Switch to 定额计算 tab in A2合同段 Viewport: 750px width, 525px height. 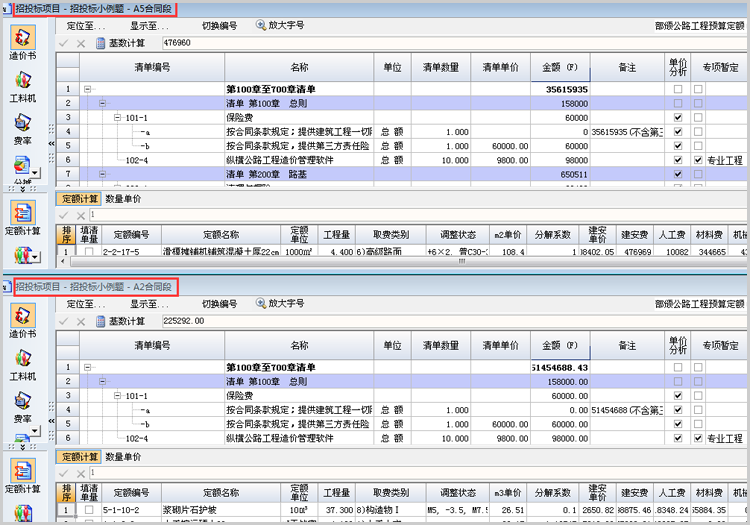[80, 457]
